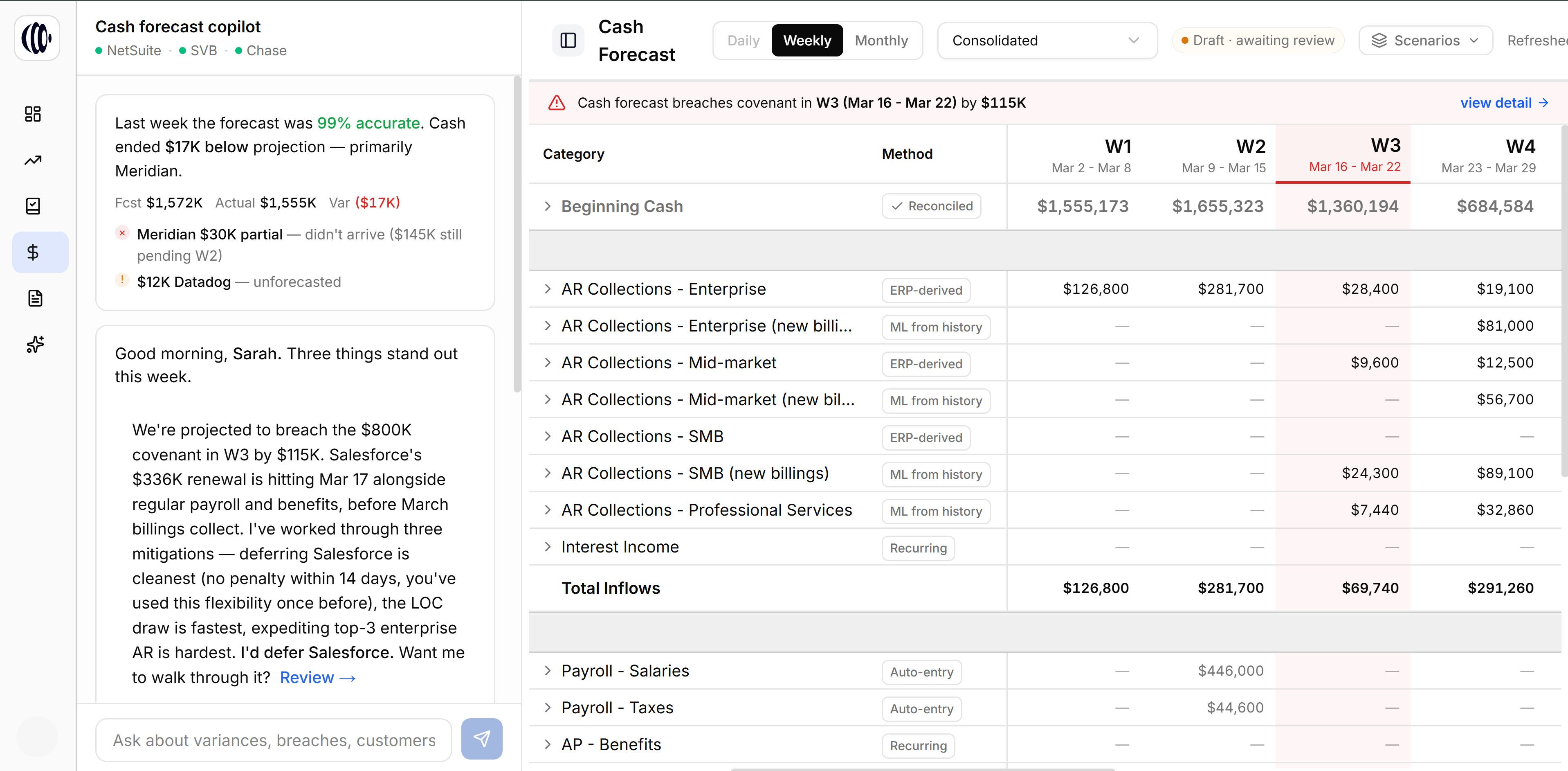The image size is (1568, 771).
Task: Click the table horizontal scrollbar at bottom
Action: 922,769
